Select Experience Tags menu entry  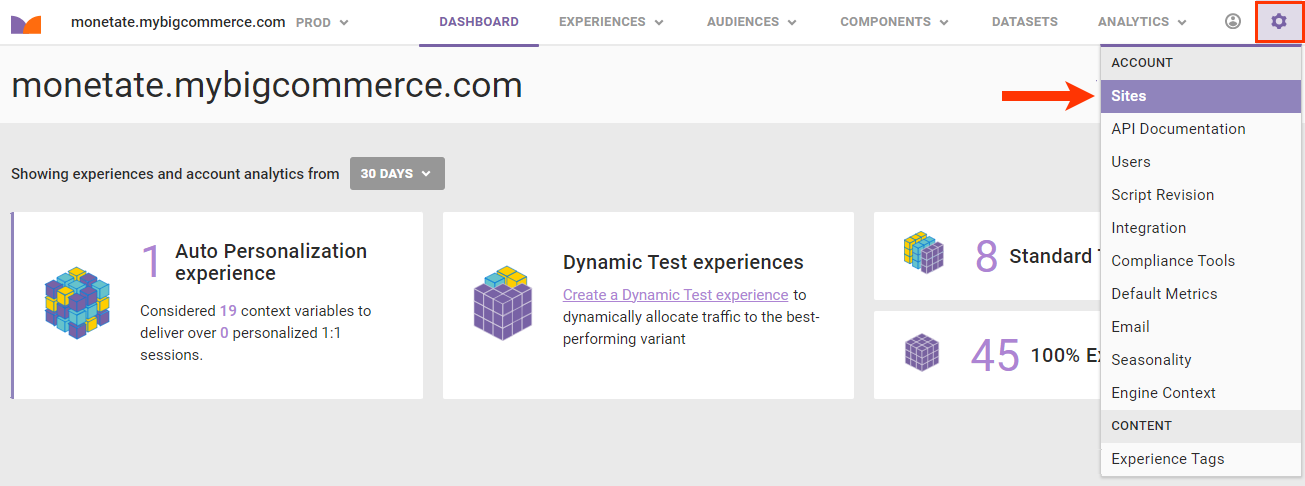coord(1167,459)
